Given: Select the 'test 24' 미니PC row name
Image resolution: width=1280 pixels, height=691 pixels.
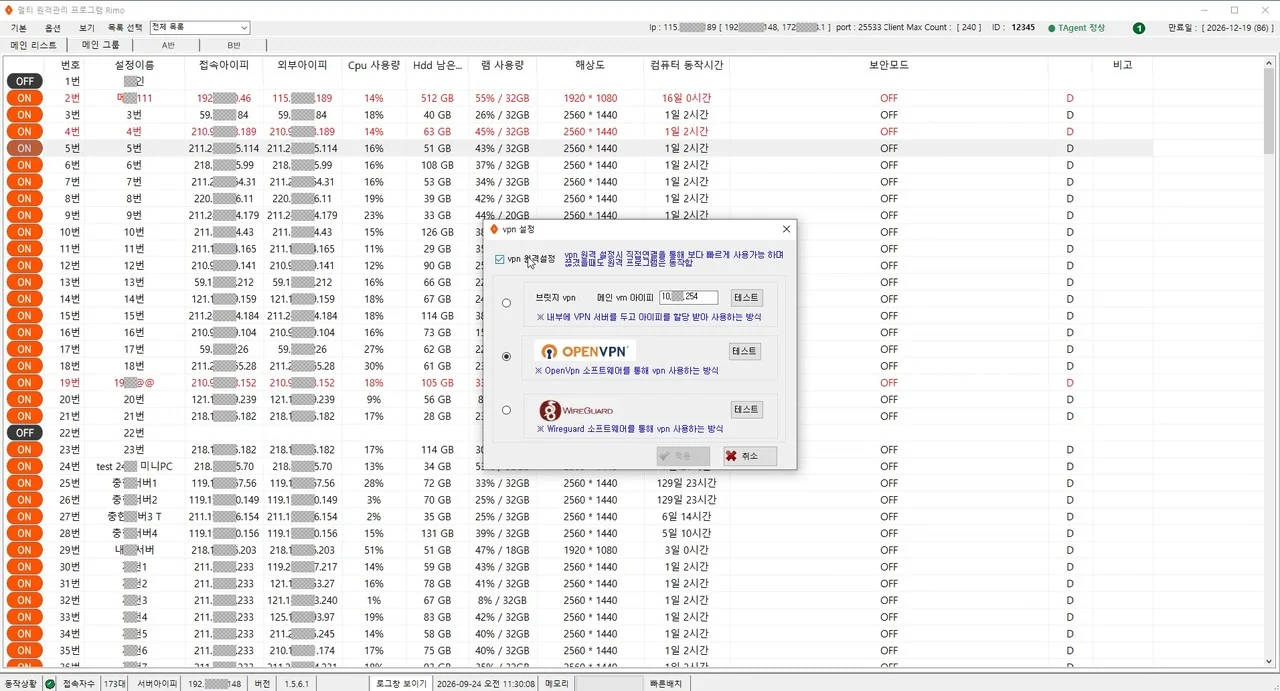Looking at the screenshot, I should point(134,466).
